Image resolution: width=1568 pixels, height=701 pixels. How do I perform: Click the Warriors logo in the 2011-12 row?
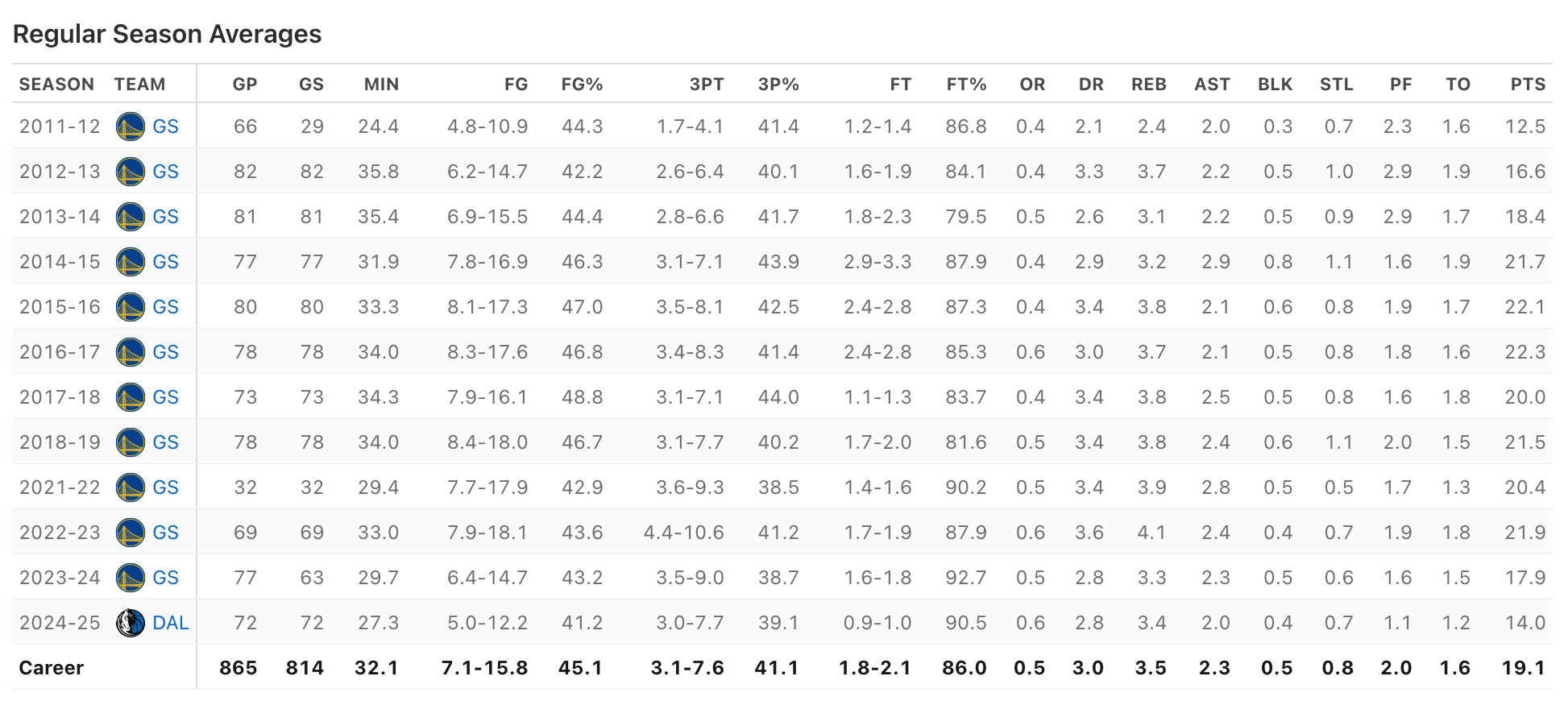[x=131, y=127]
